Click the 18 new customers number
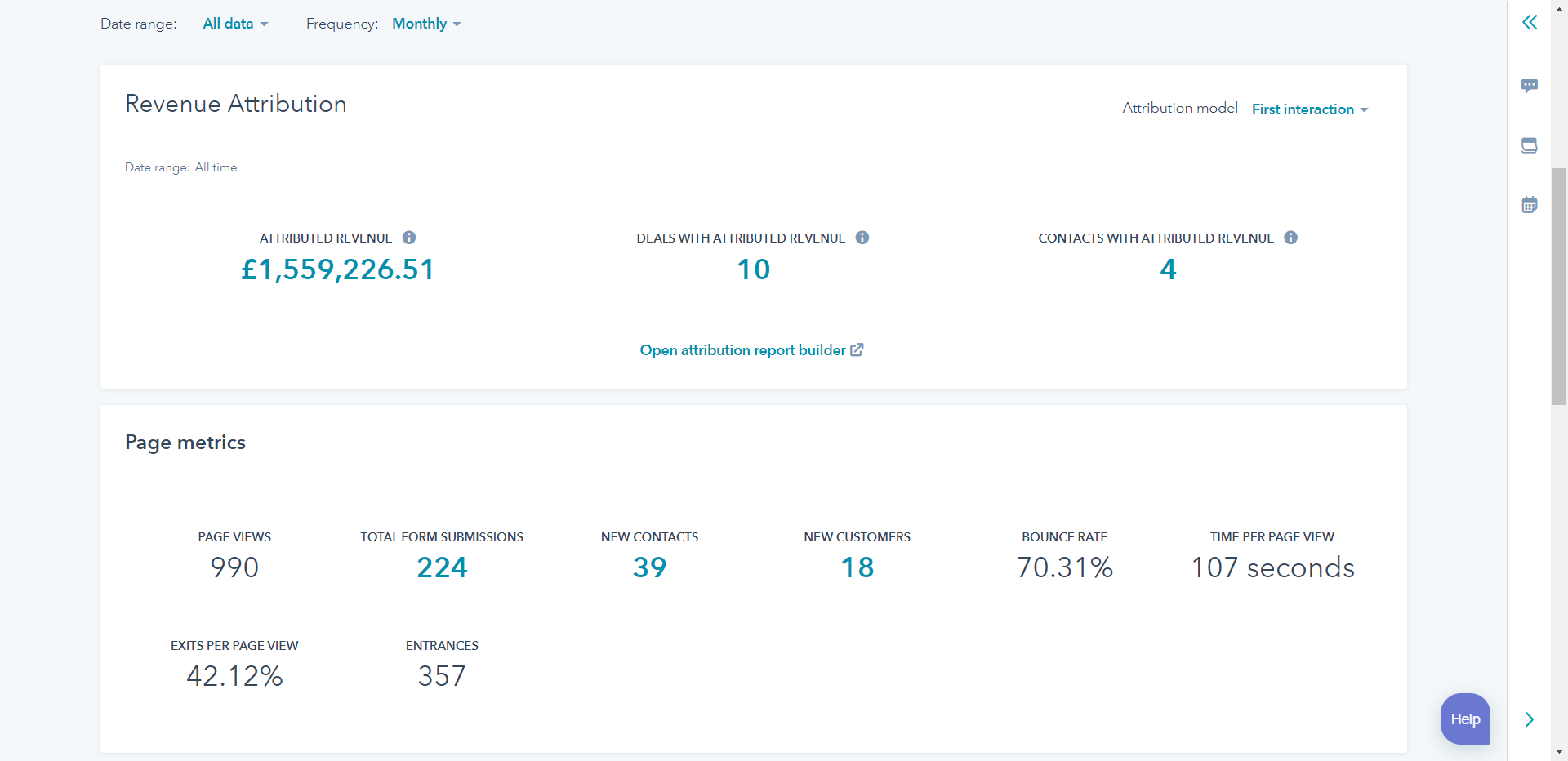 857,567
